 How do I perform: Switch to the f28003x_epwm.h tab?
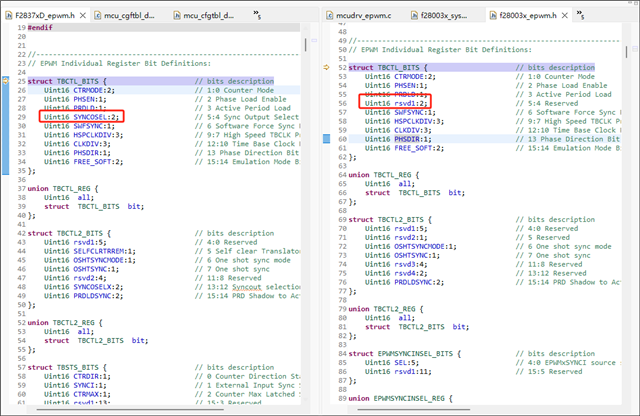[528, 16]
